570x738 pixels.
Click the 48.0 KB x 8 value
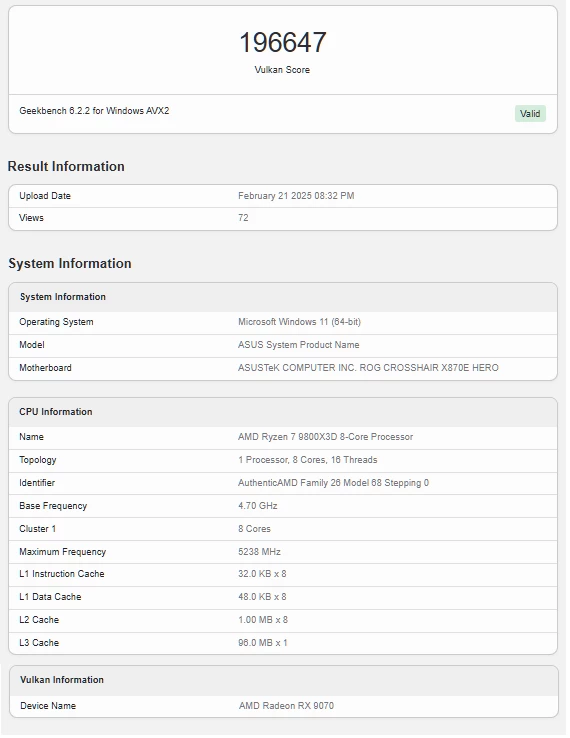coord(262,597)
